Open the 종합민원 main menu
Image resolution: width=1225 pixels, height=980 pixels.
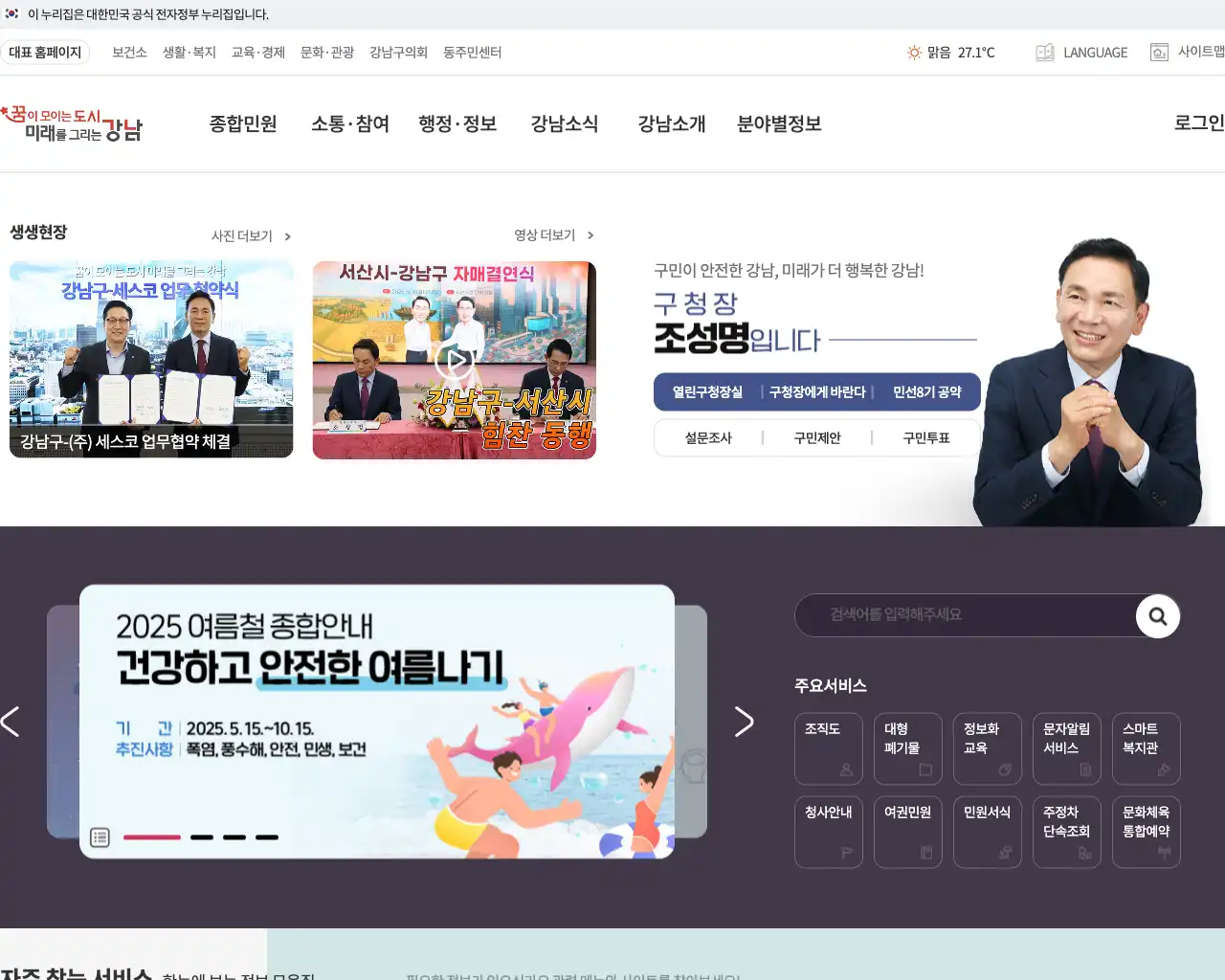coord(243,124)
